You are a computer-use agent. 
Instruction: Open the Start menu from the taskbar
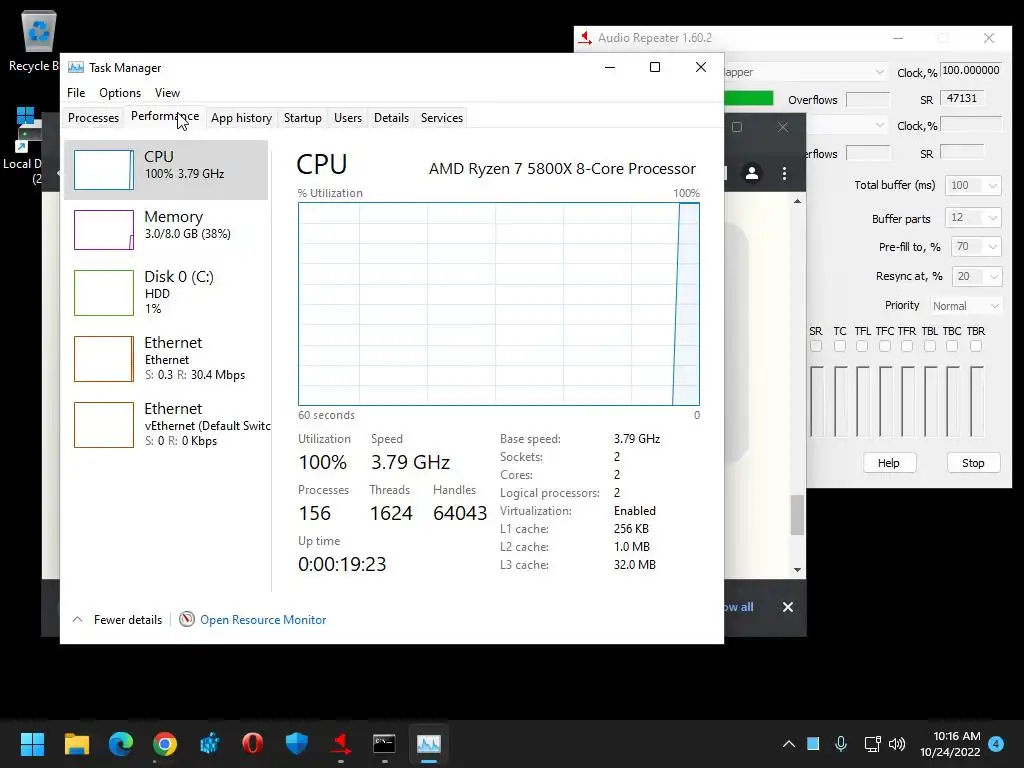click(32, 744)
